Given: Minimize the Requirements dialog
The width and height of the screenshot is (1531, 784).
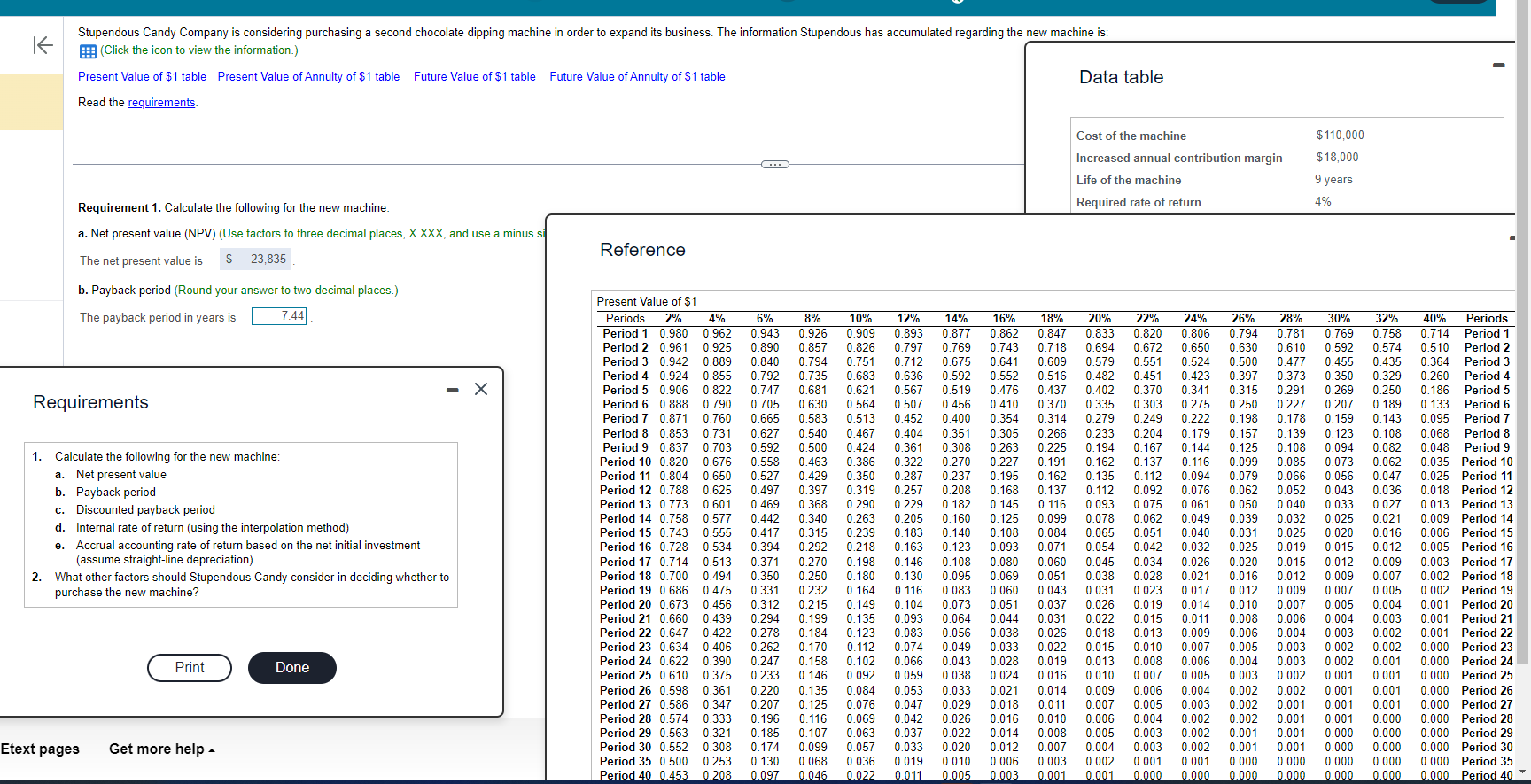Looking at the screenshot, I should (x=453, y=390).
